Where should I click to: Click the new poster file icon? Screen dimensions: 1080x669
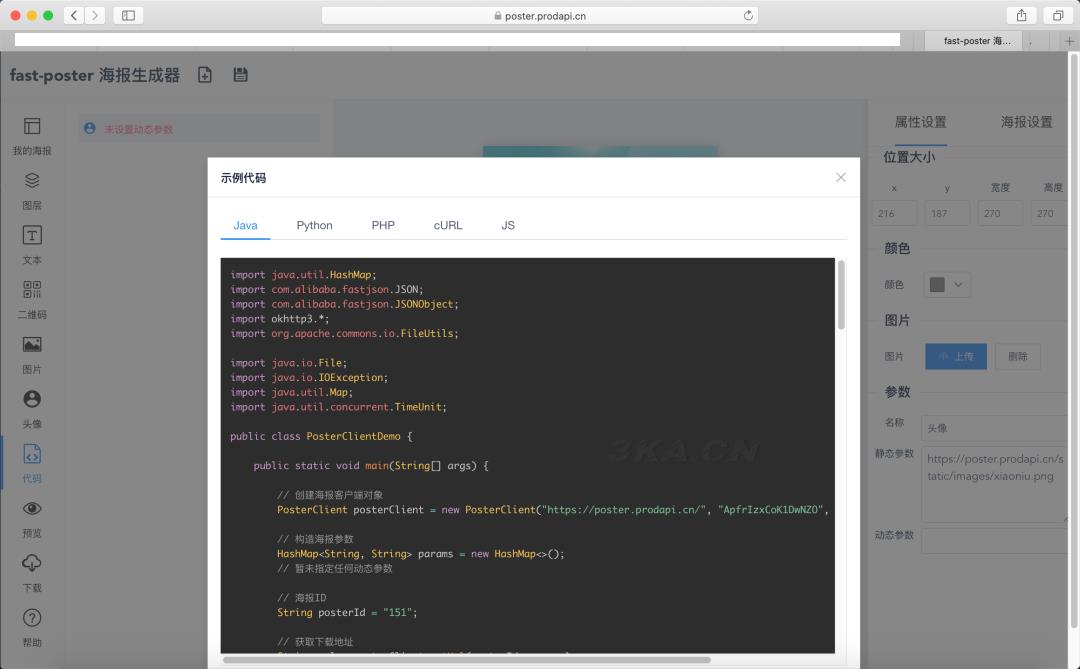205,75
